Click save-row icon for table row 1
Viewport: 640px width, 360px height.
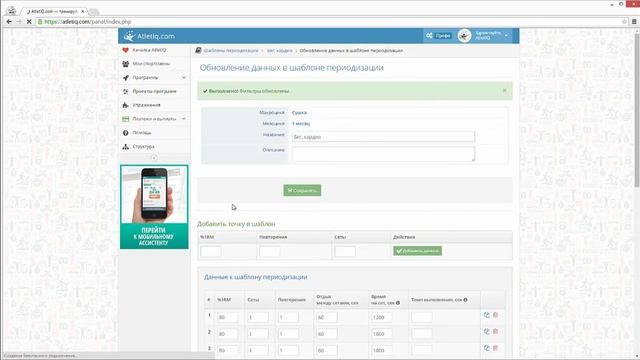[487, 315]
